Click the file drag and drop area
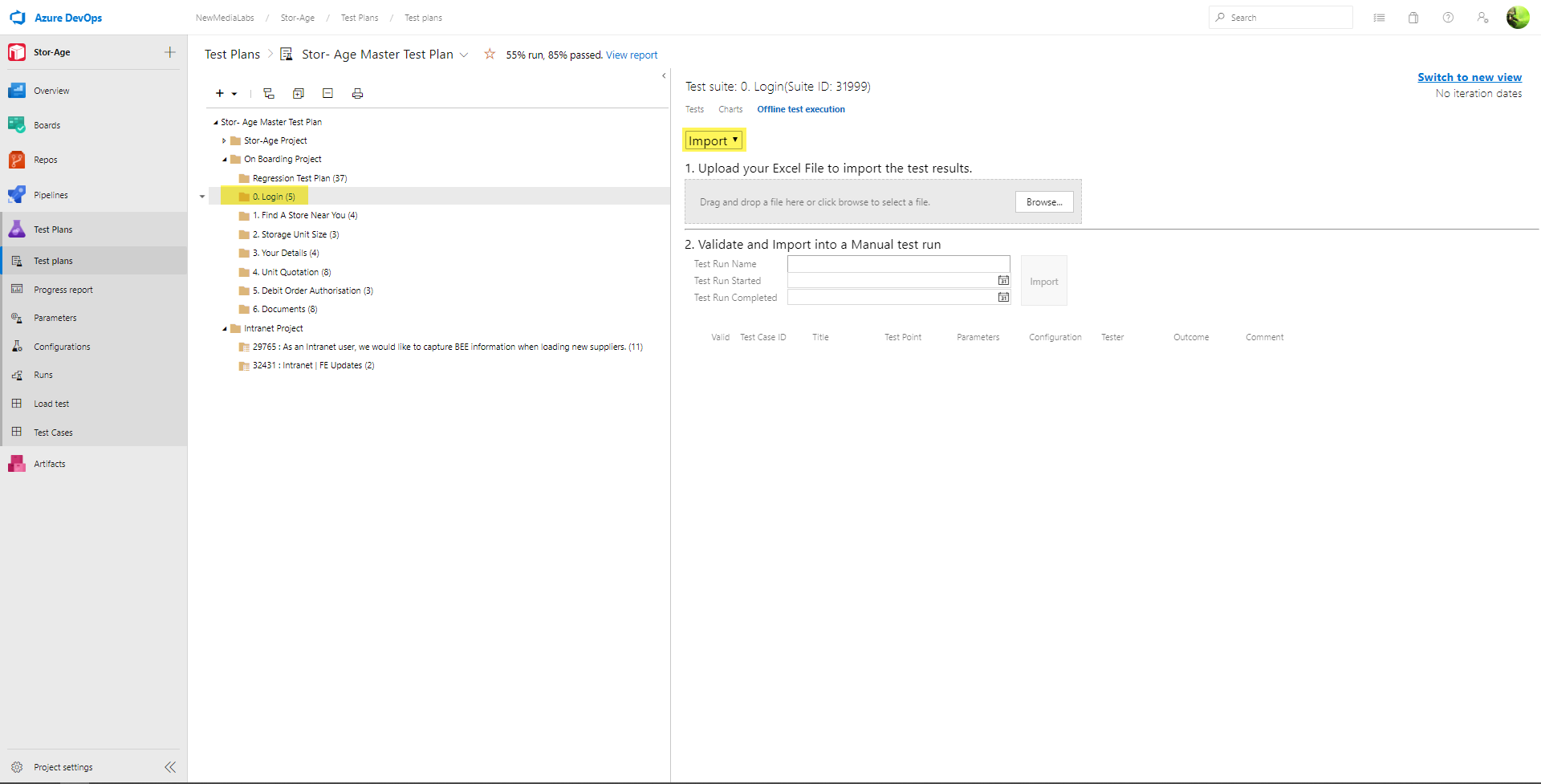 883,201
